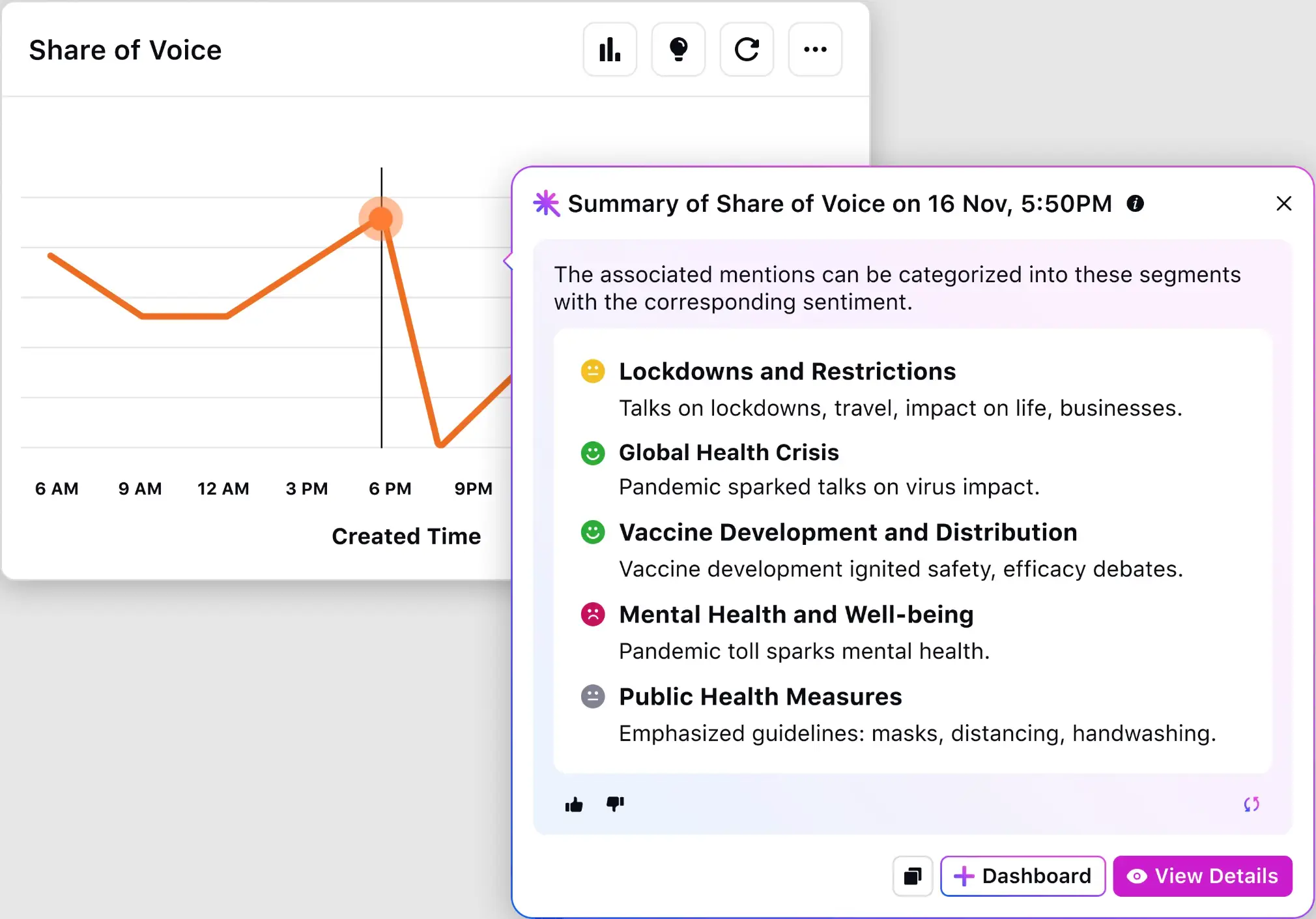
Task: Click the info icon beside summary title
Action: (1135, 203)
